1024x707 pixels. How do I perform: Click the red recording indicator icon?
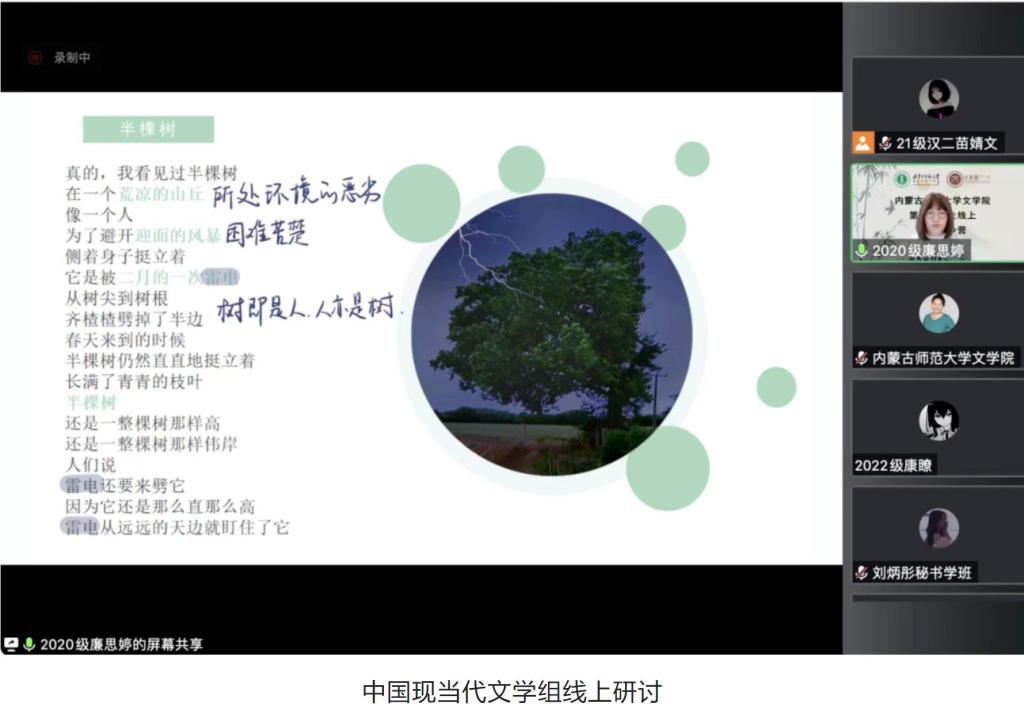tap(35, 58)
